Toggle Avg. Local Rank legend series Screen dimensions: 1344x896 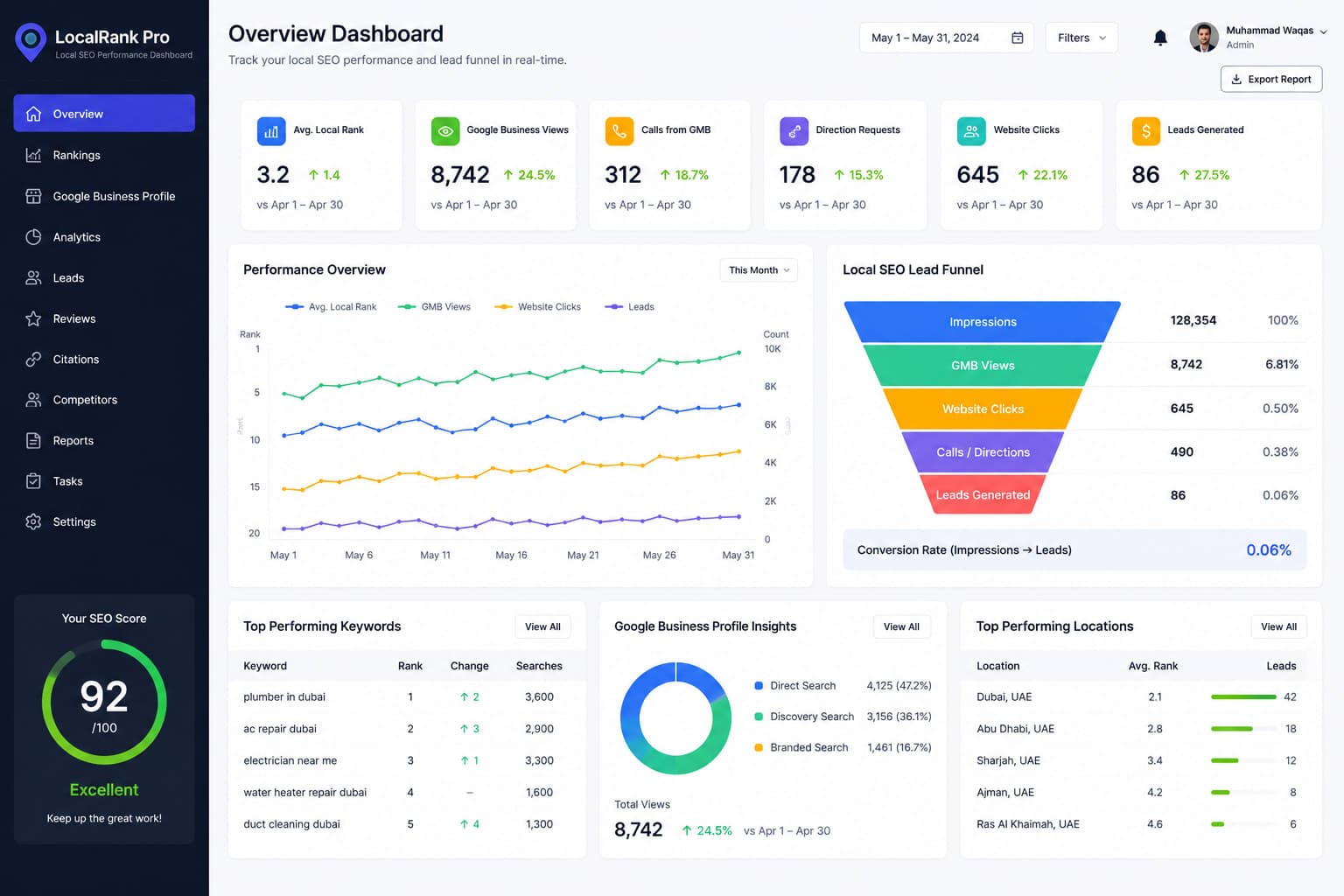(x=331, y=307)
